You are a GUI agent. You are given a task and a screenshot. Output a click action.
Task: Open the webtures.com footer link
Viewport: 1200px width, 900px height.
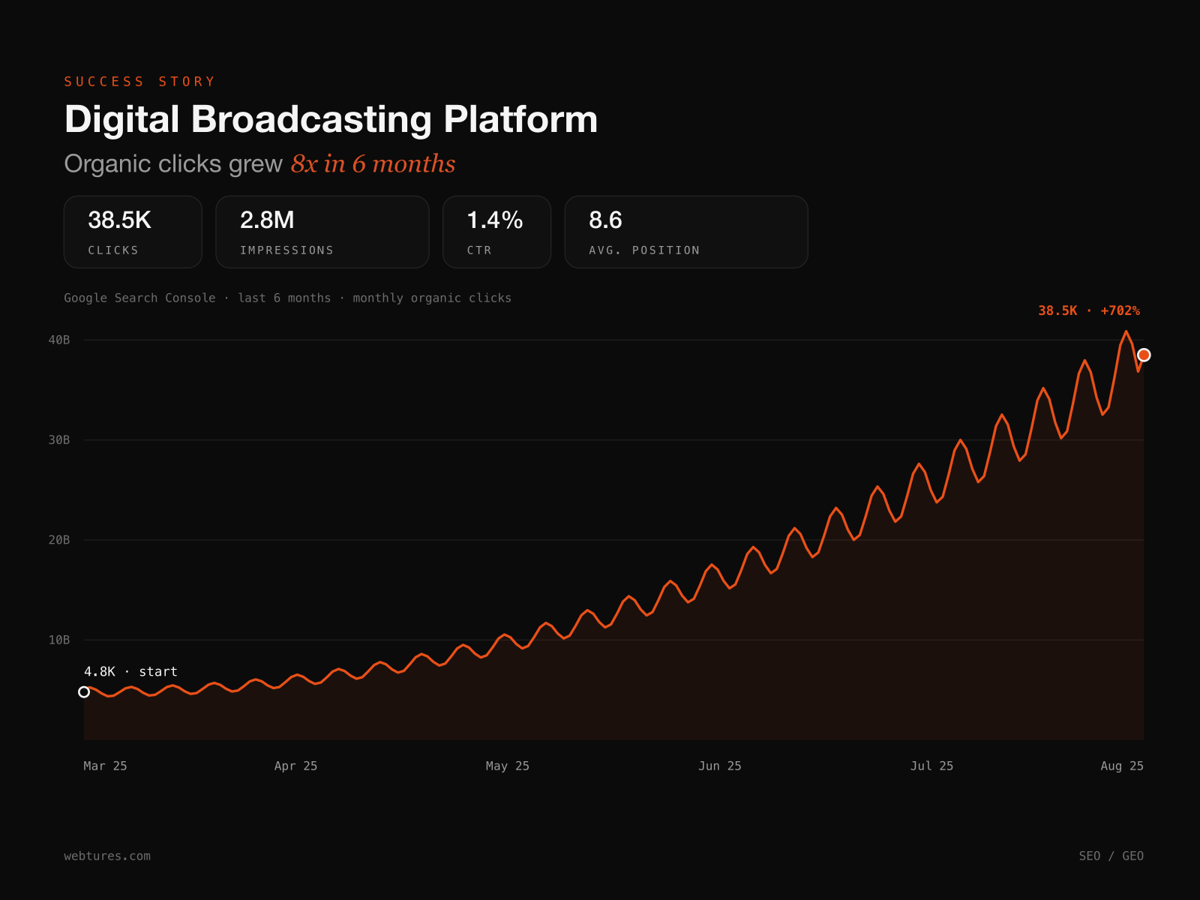[x=107, y=856]
